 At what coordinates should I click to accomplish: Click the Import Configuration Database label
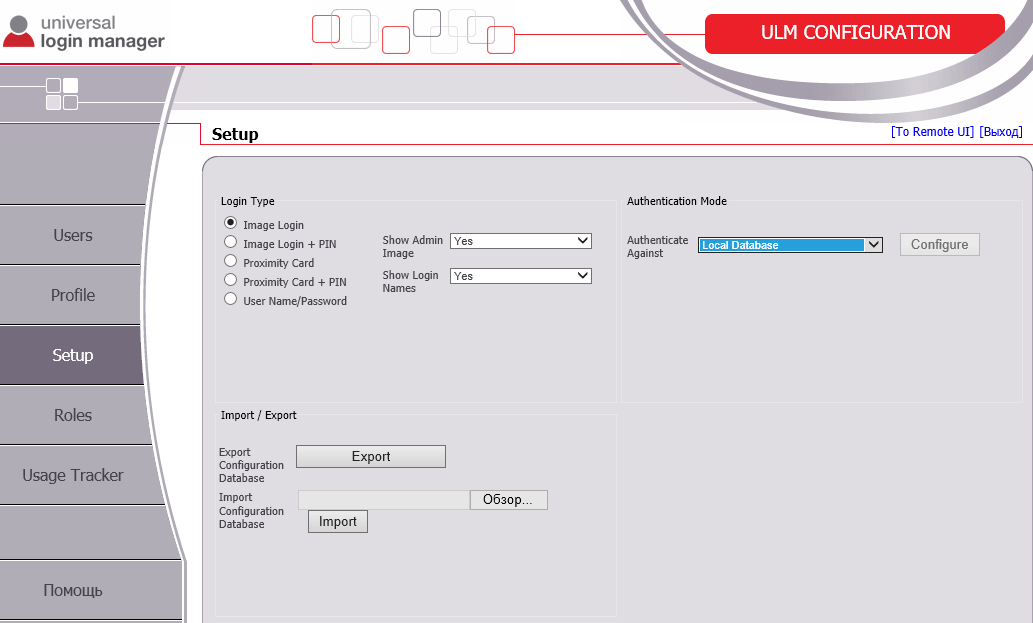pyautogui.click(x=251, y=510)
